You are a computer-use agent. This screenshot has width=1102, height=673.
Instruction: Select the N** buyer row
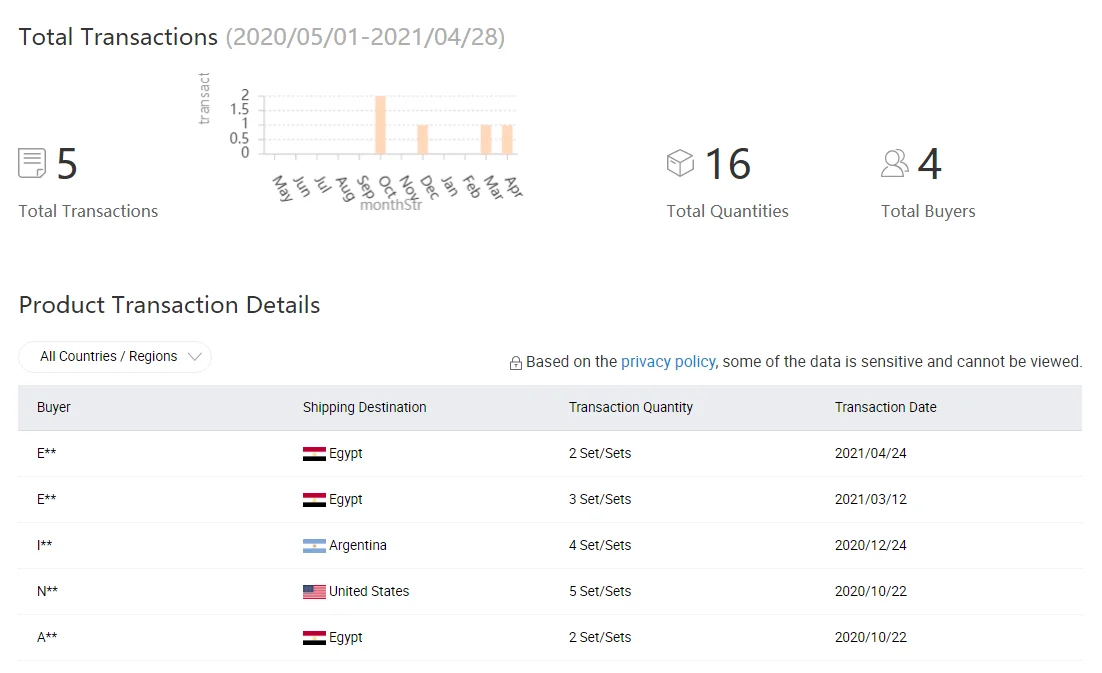click(x=550, y=592)
